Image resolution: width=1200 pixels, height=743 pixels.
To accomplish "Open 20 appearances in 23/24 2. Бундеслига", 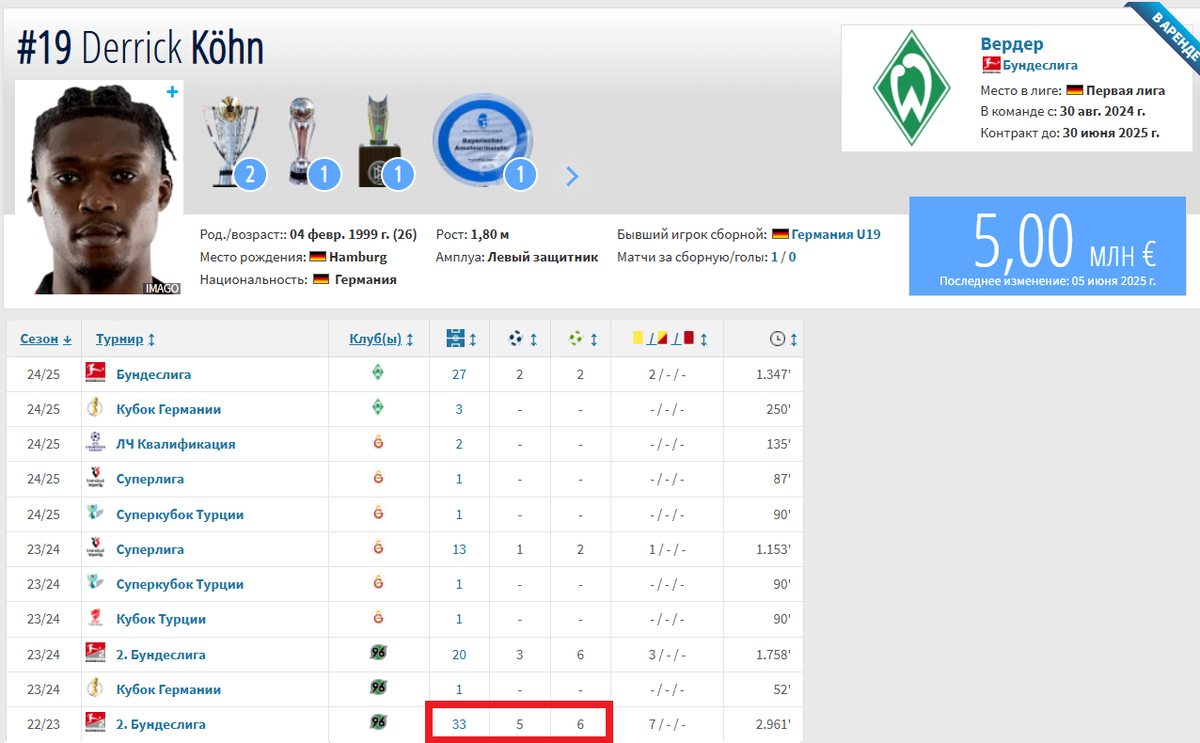I will point(460,655).
